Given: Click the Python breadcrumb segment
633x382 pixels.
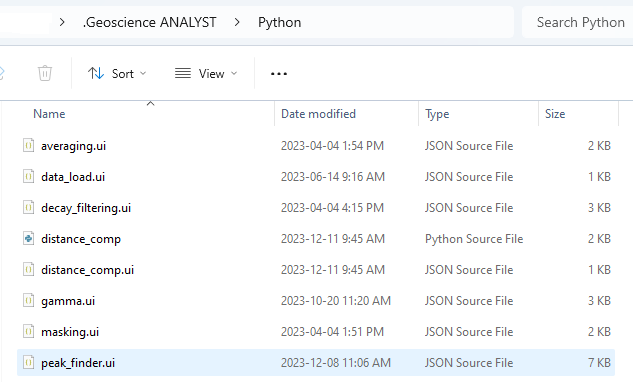Looking at the screenshot, I should pyautogui.click(x=279, y=22).
